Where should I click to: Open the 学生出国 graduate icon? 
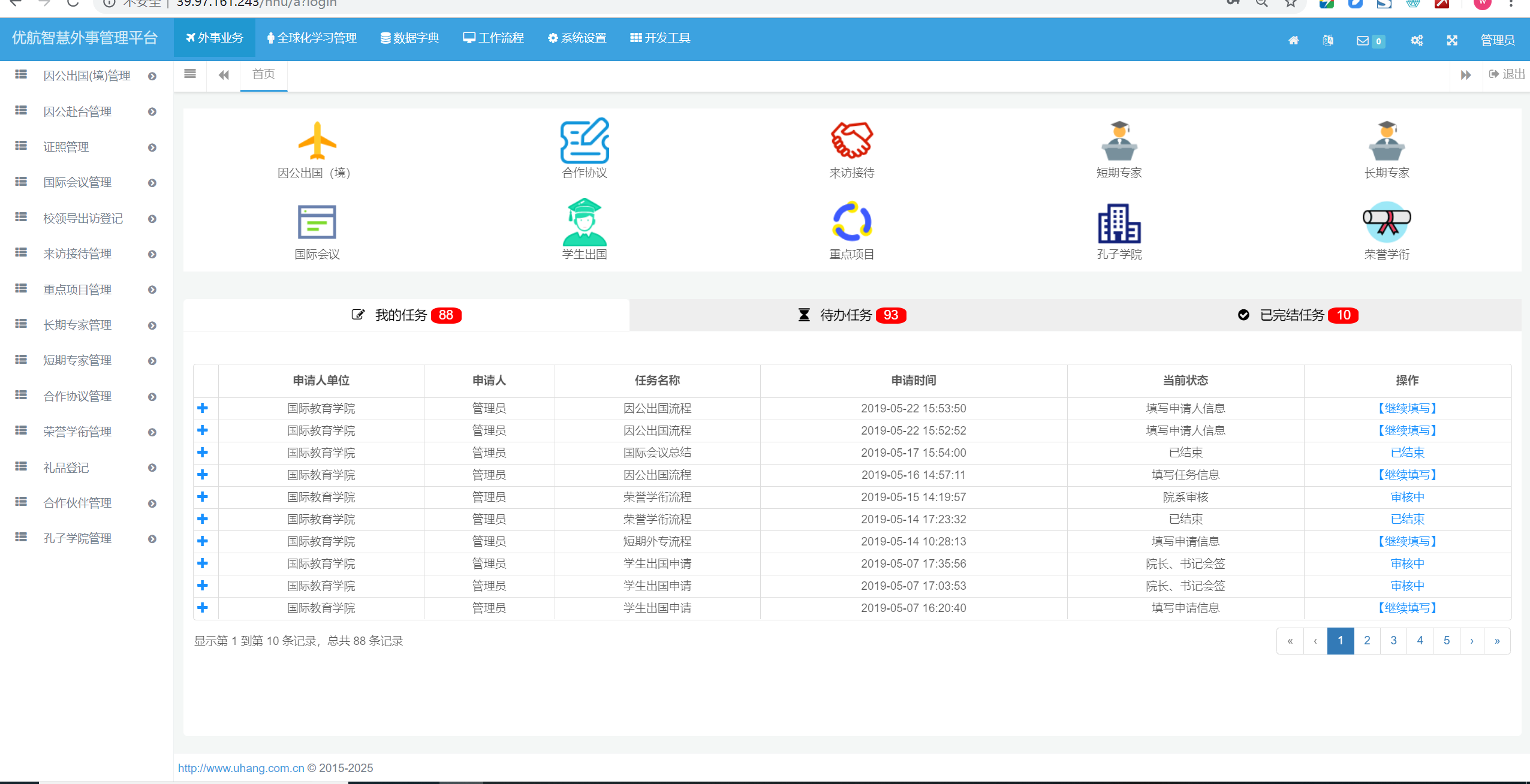point(585,222)
